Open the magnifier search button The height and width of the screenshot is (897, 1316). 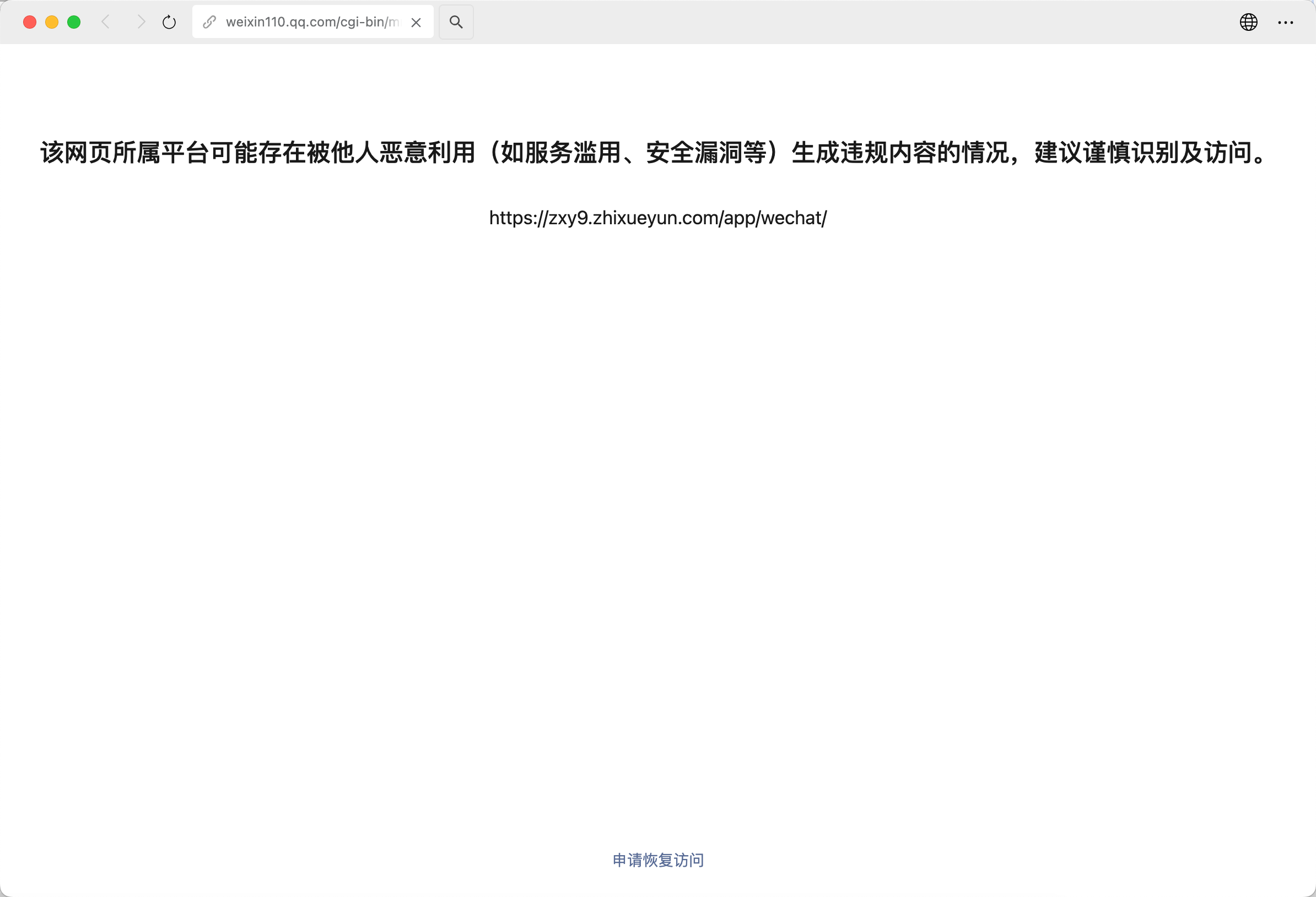pyautogui.click(x=456, y=22)
